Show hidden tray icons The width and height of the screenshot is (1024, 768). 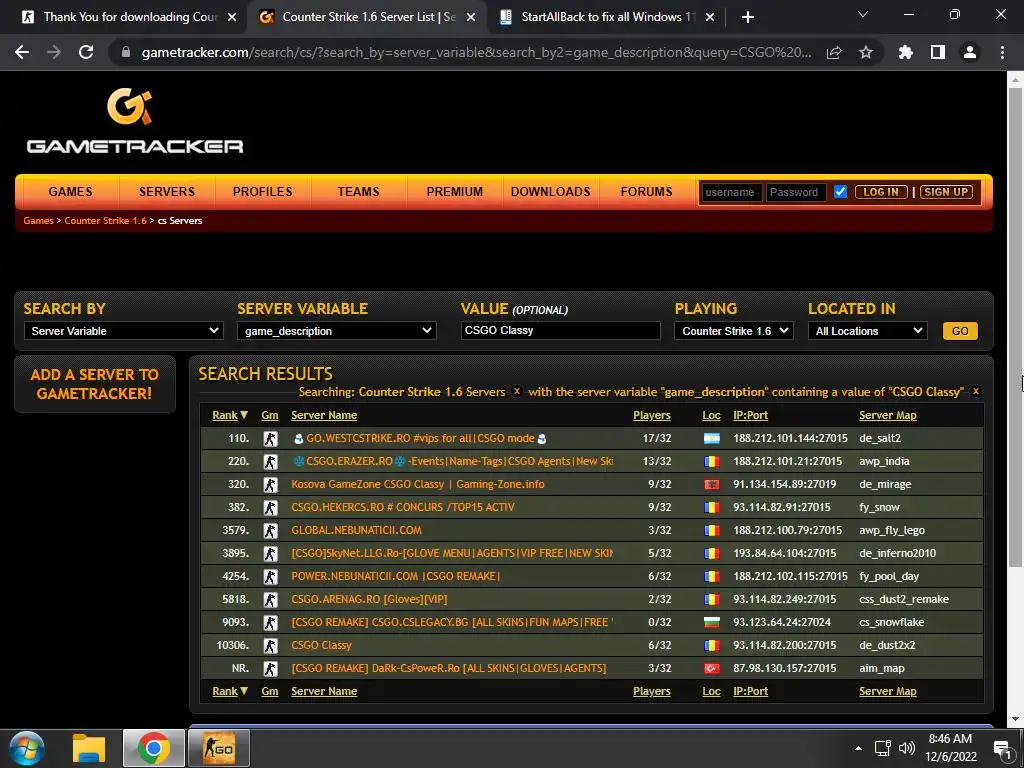[x=858, y=748]
